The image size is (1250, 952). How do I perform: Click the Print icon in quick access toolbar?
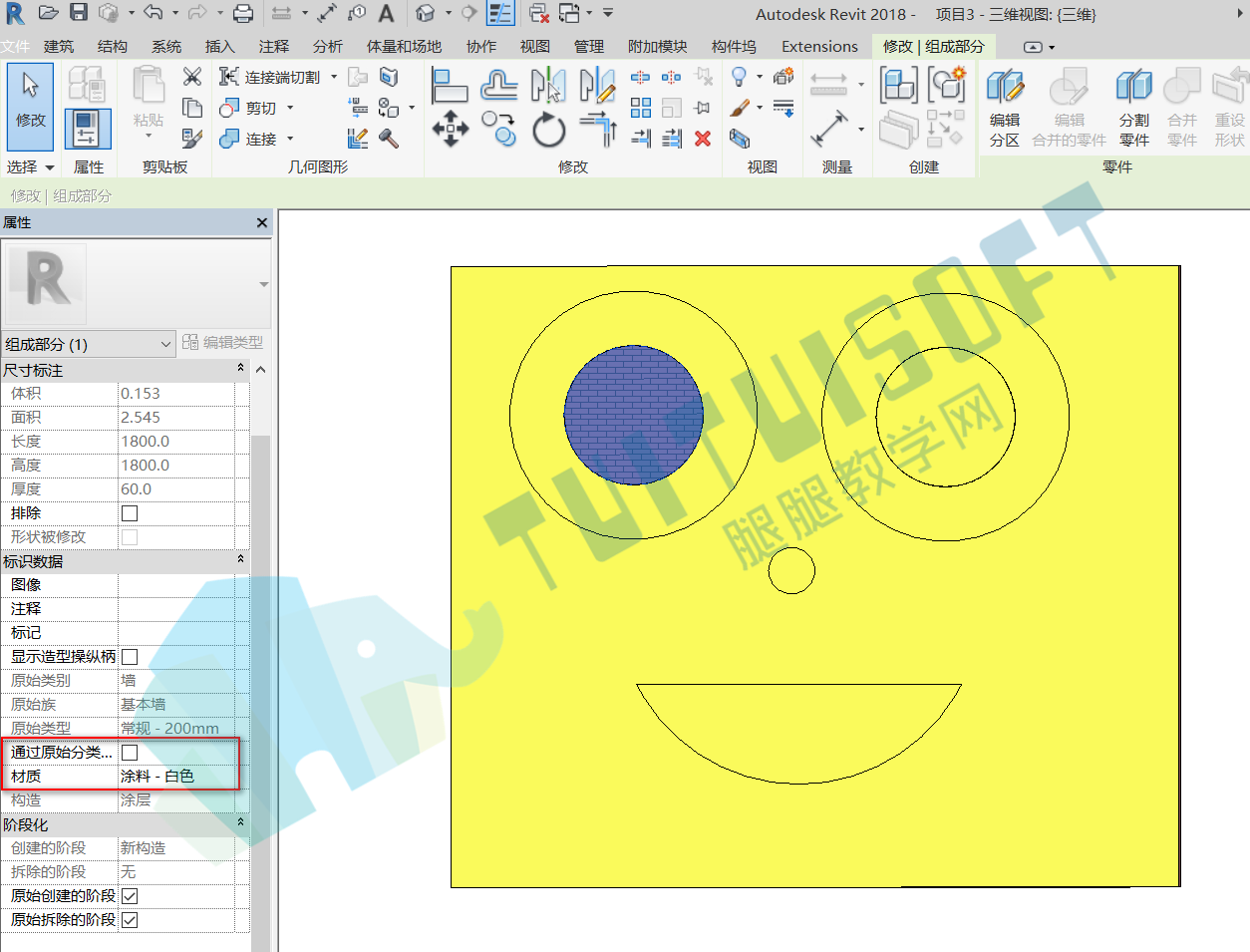point(243,13)
